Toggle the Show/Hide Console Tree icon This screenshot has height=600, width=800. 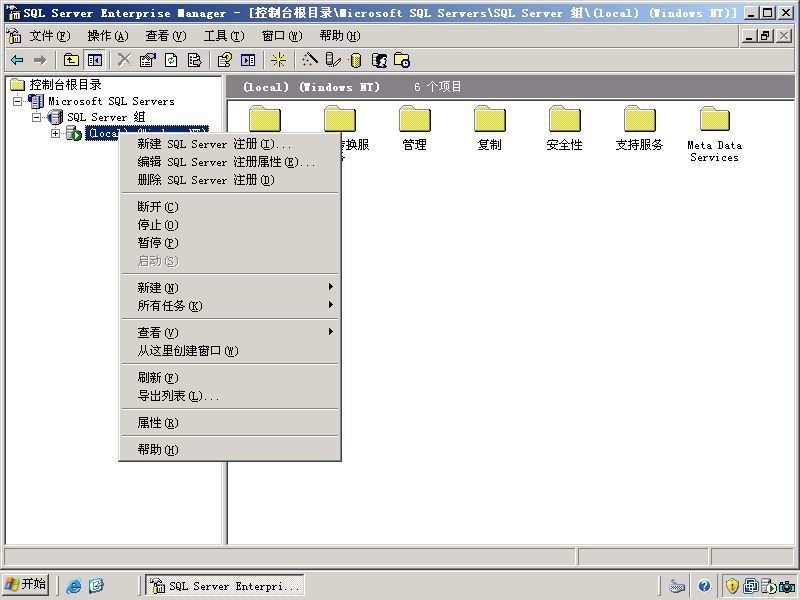95,60
